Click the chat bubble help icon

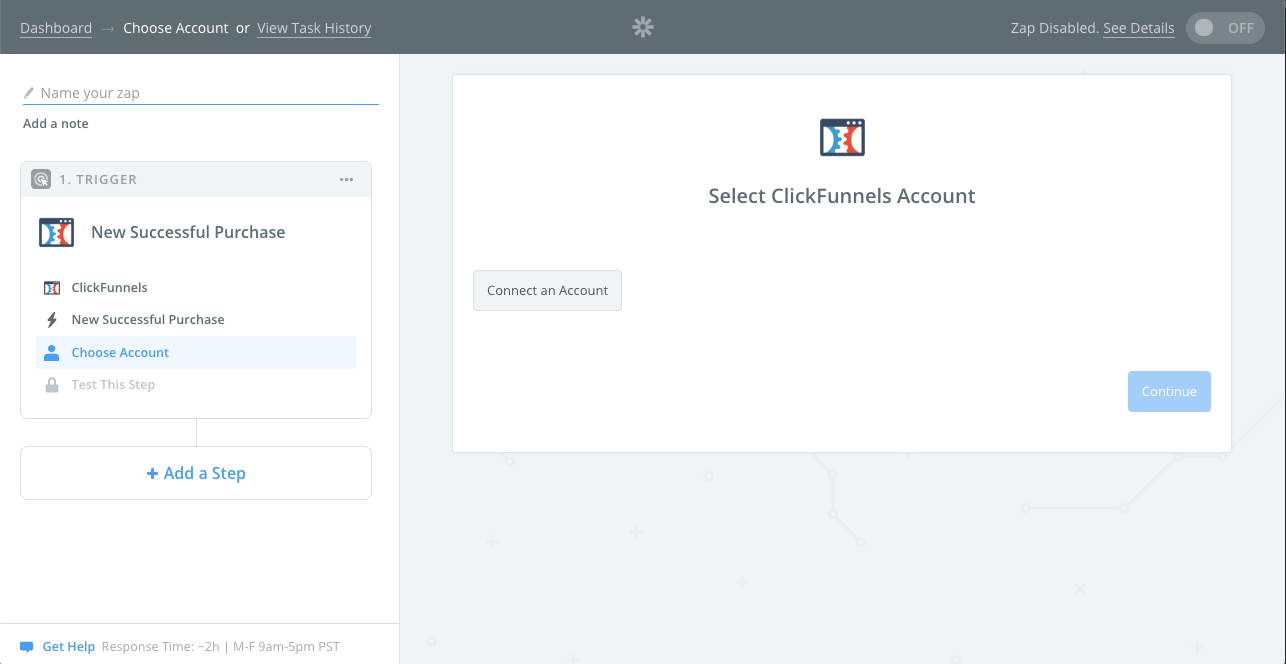pyautogui.click(x=27, y=647)
